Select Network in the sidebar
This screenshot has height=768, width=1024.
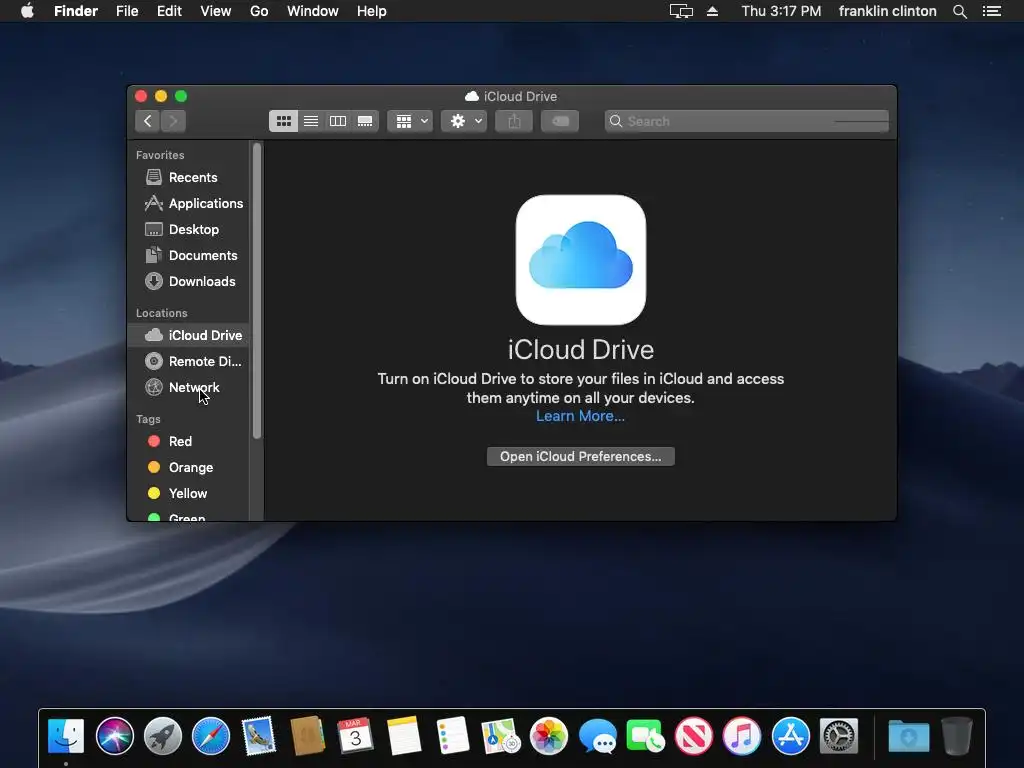pos(189,387)
